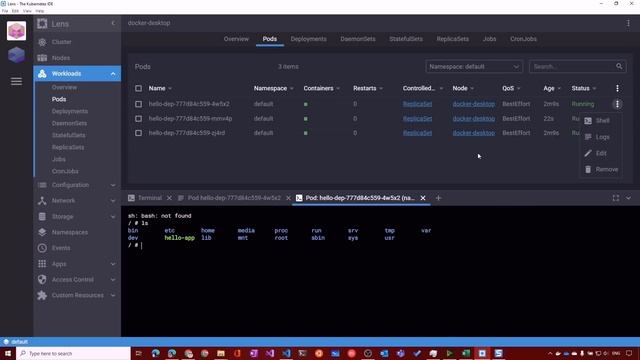Image resolution: width=640 pixels, height=360 pixels.
Task: Open Deployments in the Workloads sidebar
Action: point(70,111)
